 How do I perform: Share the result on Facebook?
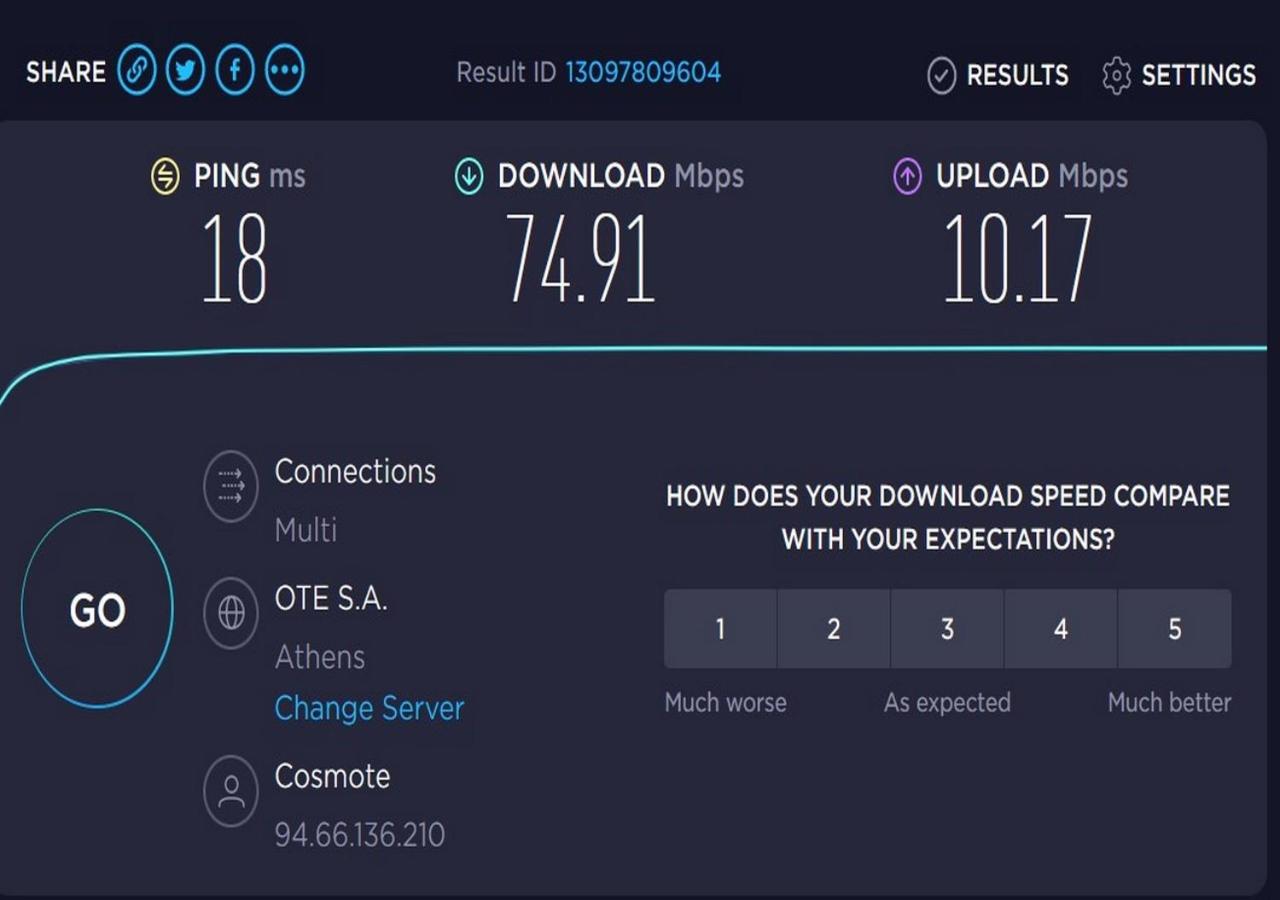pos(235,72)
